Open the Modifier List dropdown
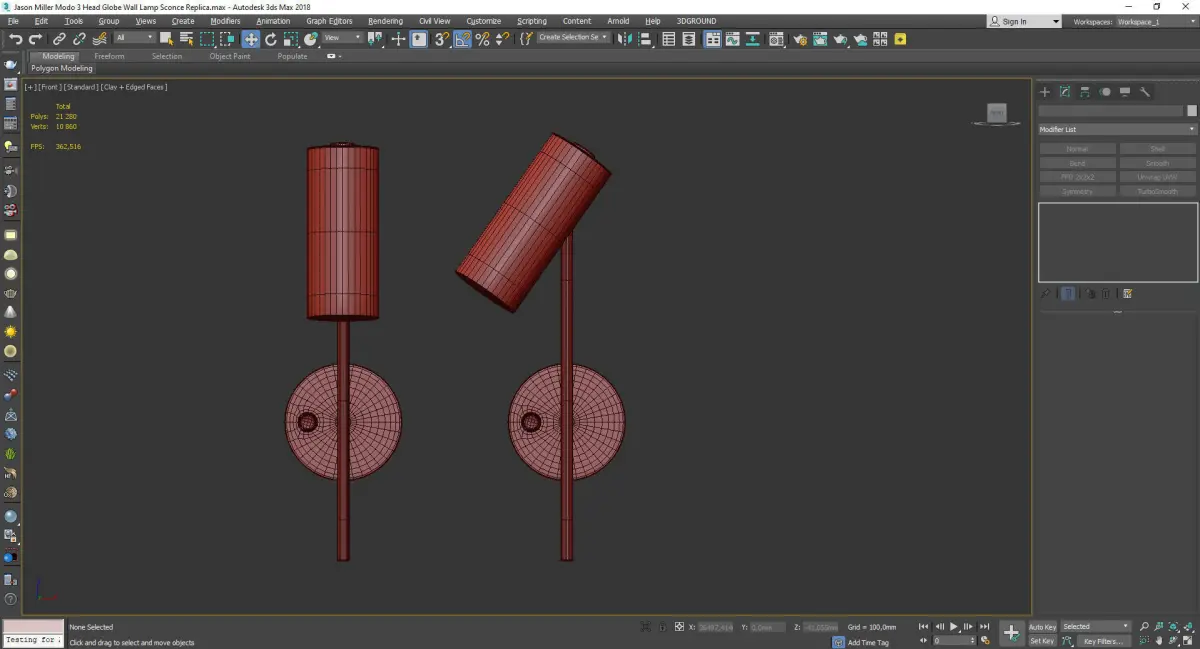This screenshot has width=1200, height=649. (1117, 129)
